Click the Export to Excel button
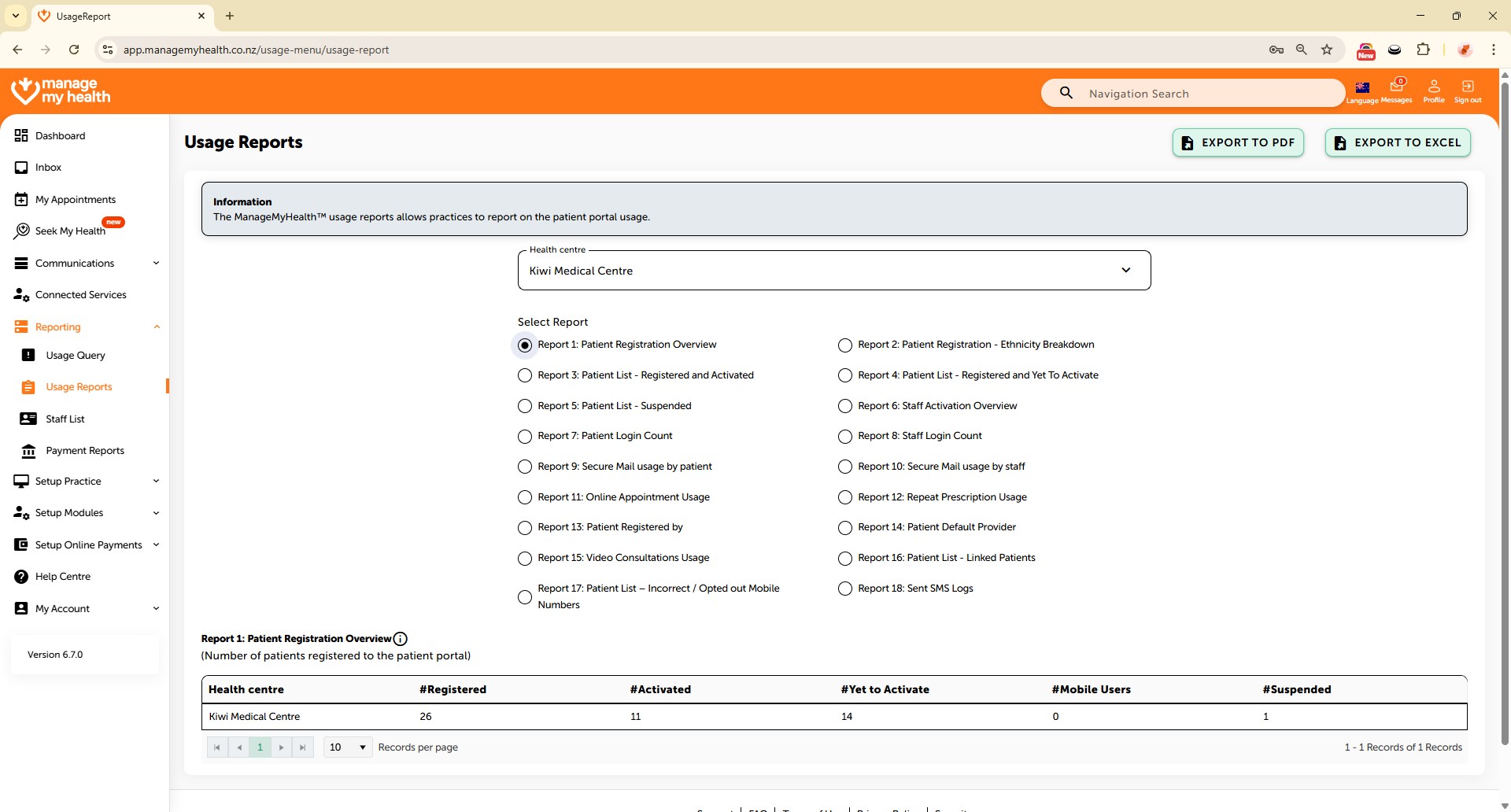This screenshot has width=1511, height=812. coord(1398,142)
